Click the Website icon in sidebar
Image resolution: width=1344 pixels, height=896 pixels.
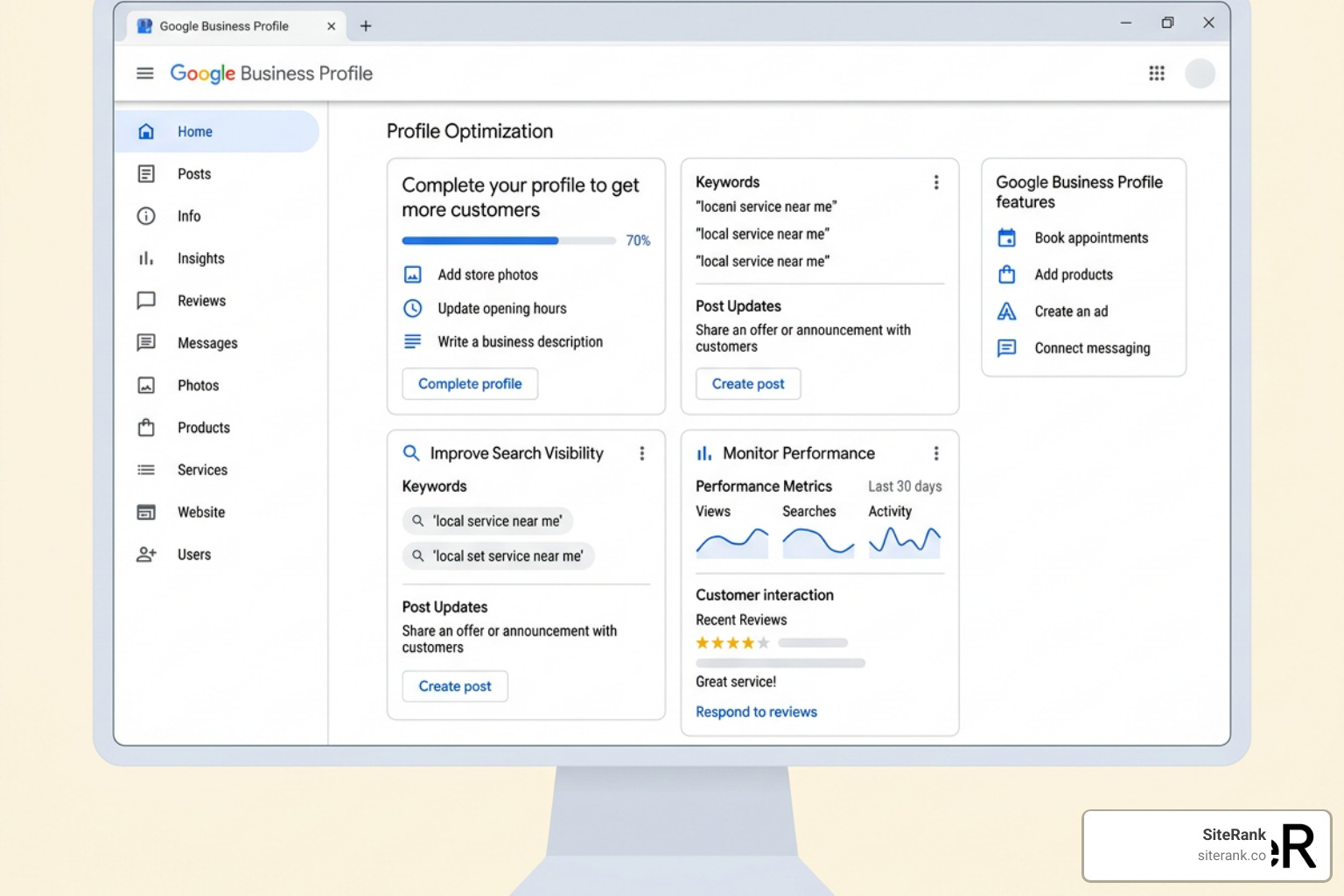[x=146, y=512]
